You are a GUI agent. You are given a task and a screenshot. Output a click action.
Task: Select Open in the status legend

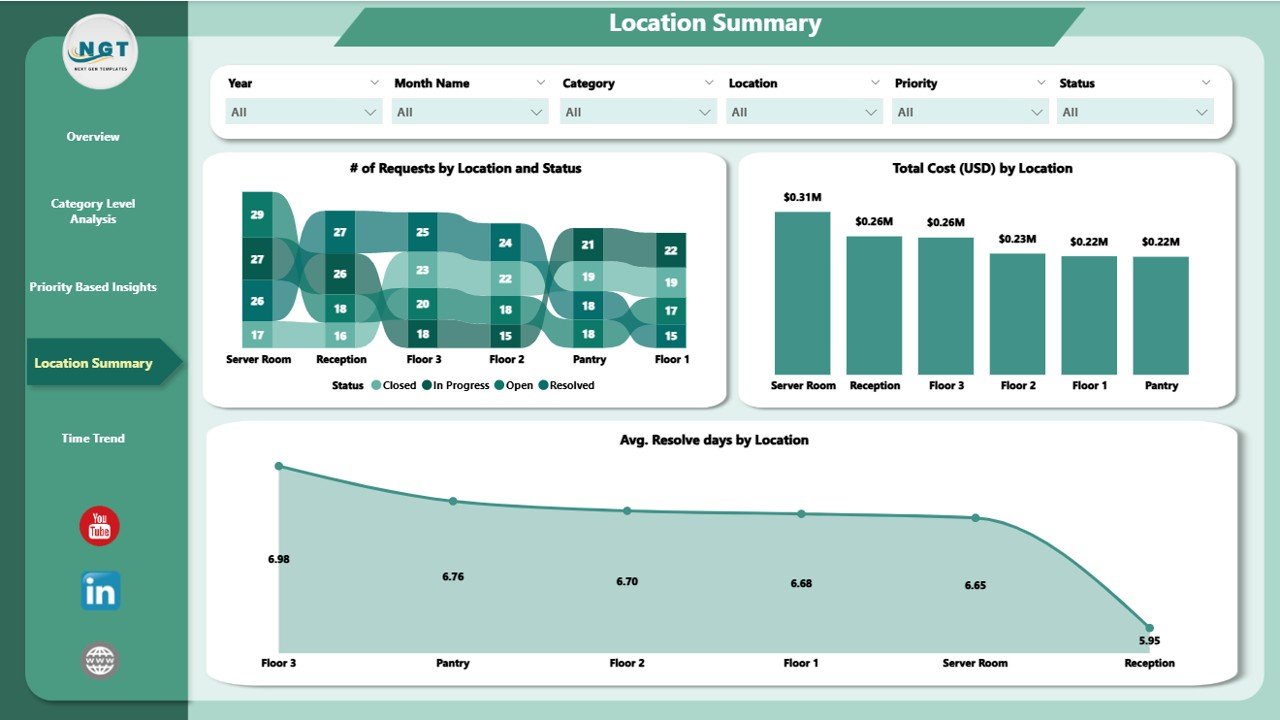(x=513, y=385)
